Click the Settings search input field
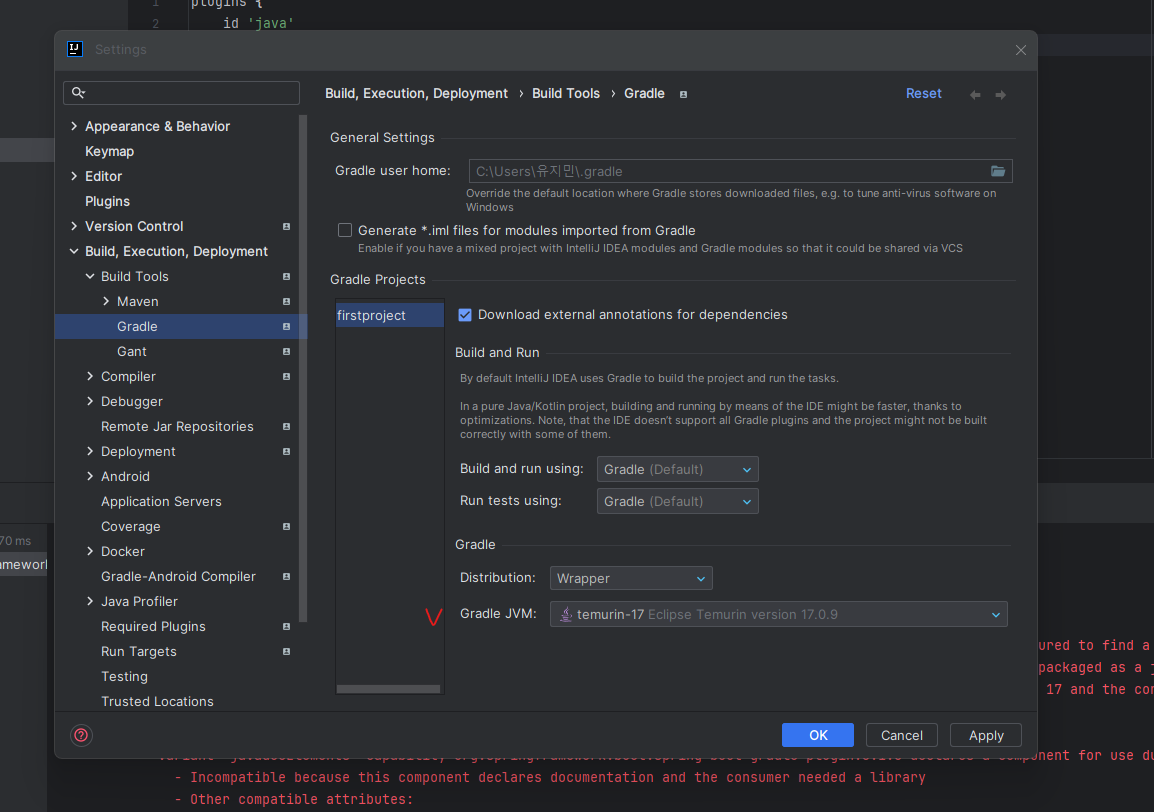 pyautogui.click(x=181, y=93)
